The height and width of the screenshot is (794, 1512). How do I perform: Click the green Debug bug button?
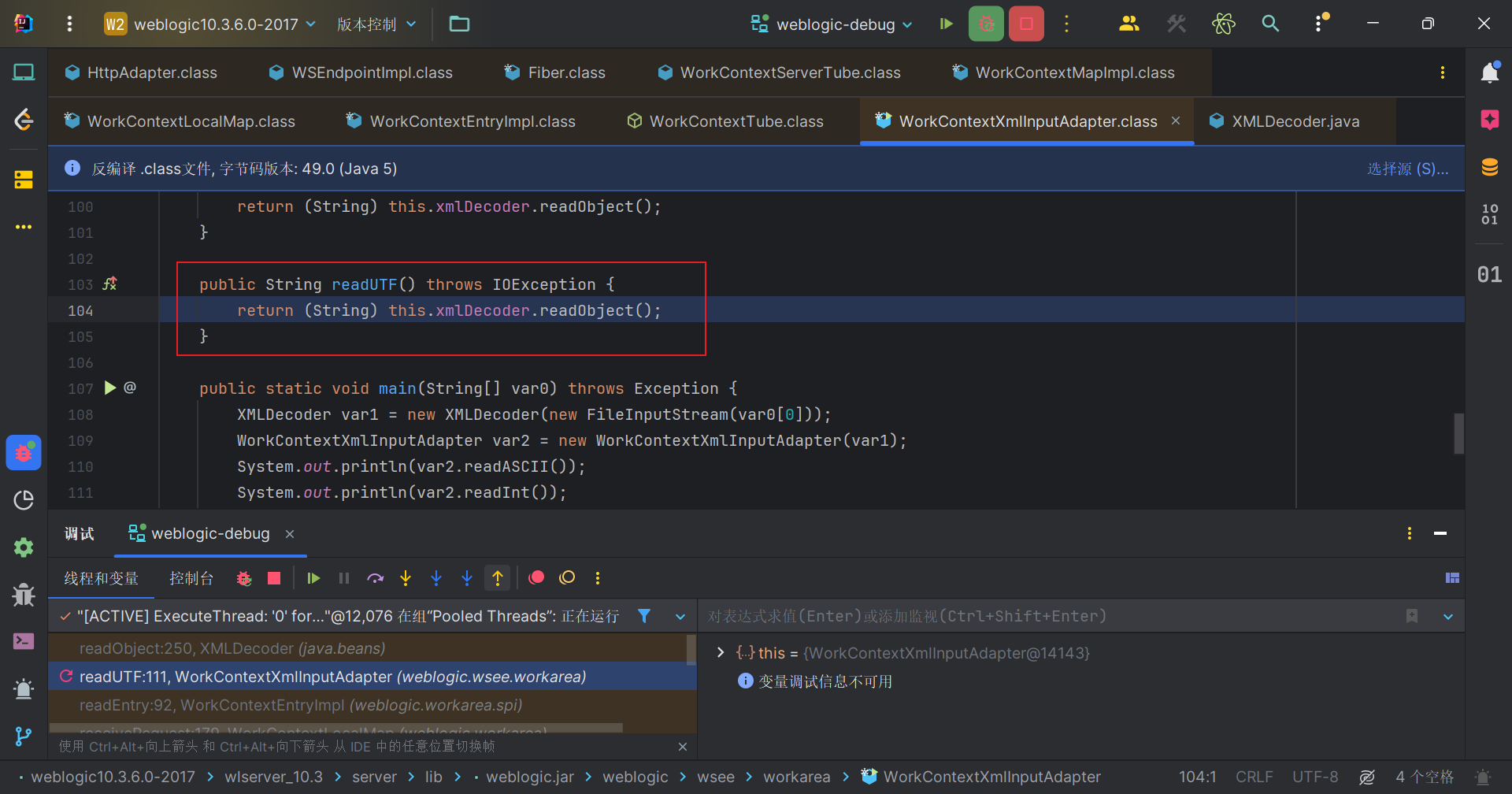point(986,24)
